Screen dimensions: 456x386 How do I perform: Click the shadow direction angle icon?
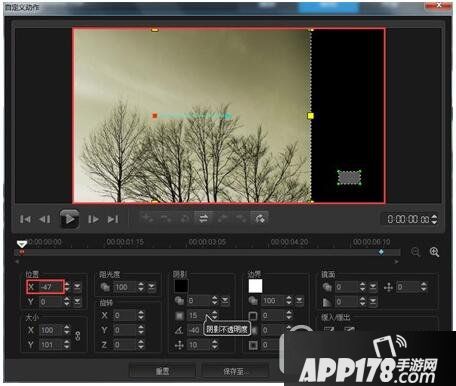(x=179, y=330)
